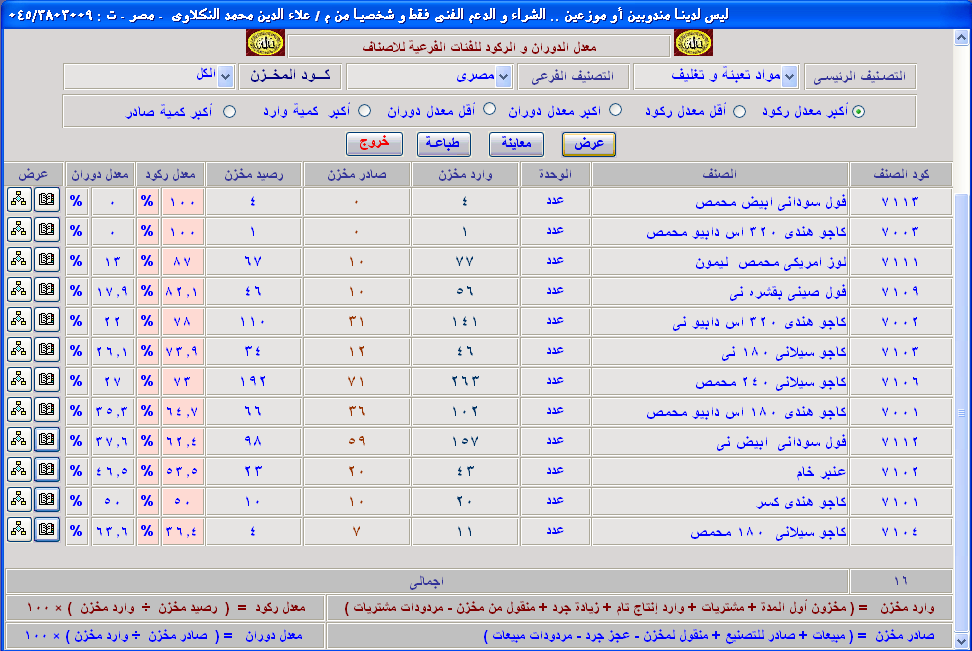Choose the أكبر كمية صادر radio option
The height and width of the screenshot is (651, 972).
click(x=230, y=111)
